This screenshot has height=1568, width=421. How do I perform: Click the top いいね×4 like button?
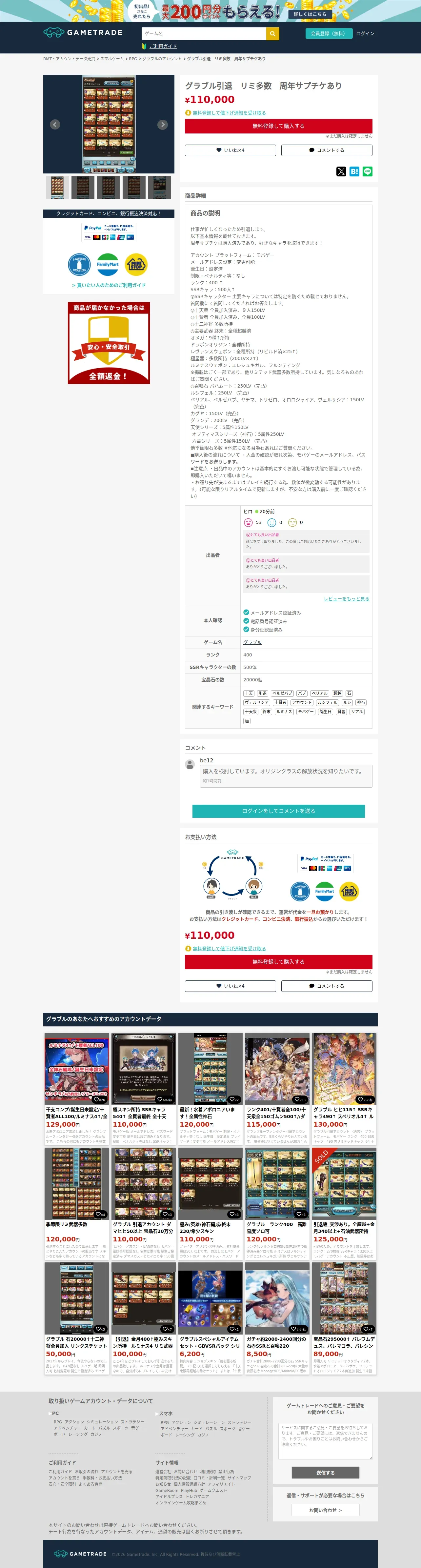pos(231,151)
